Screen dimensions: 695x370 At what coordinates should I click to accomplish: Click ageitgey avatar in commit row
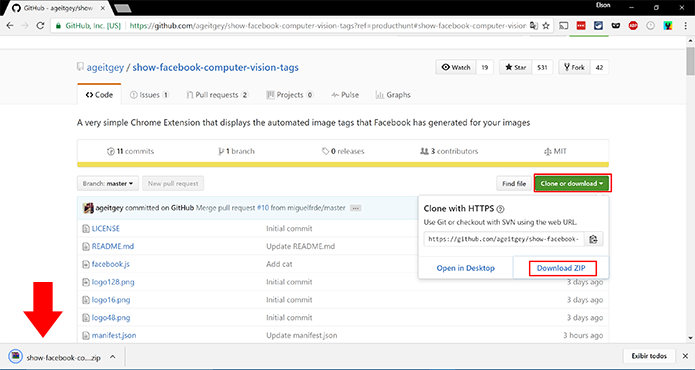click(x=88, y=208)
